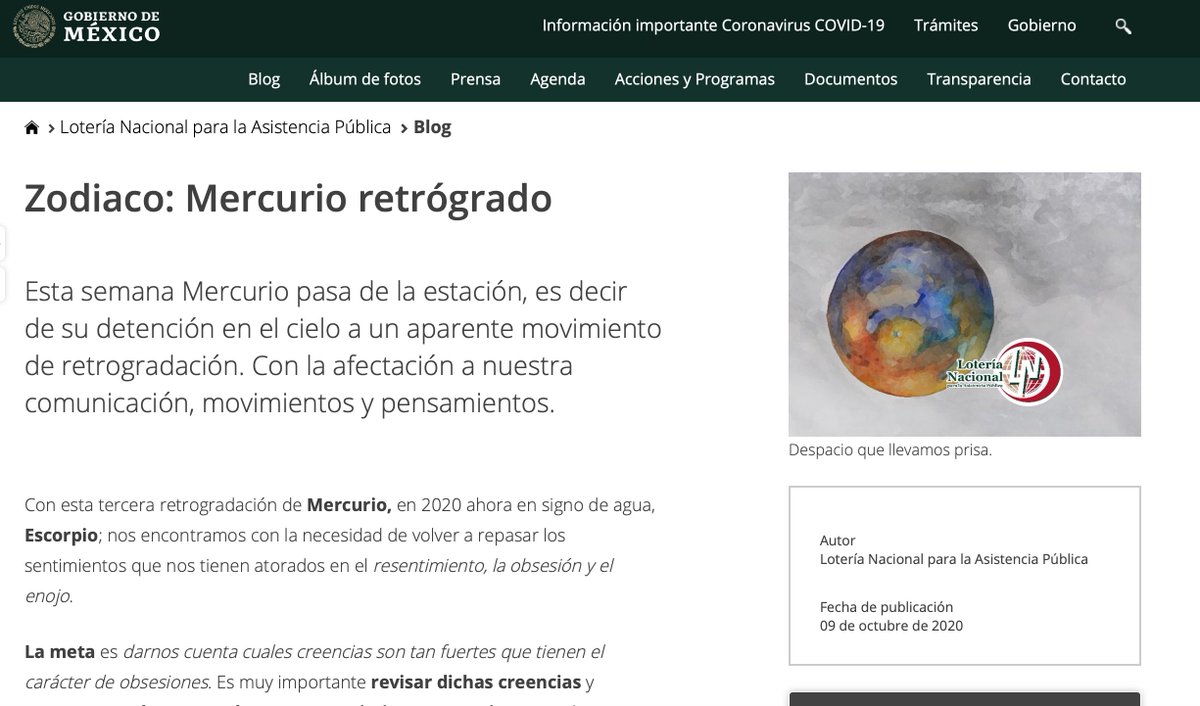The image size is (1200, 706).
Task: Open the Coronavirus COVID-19 information link
Action: pyautogui.click(x=714, y=25)
